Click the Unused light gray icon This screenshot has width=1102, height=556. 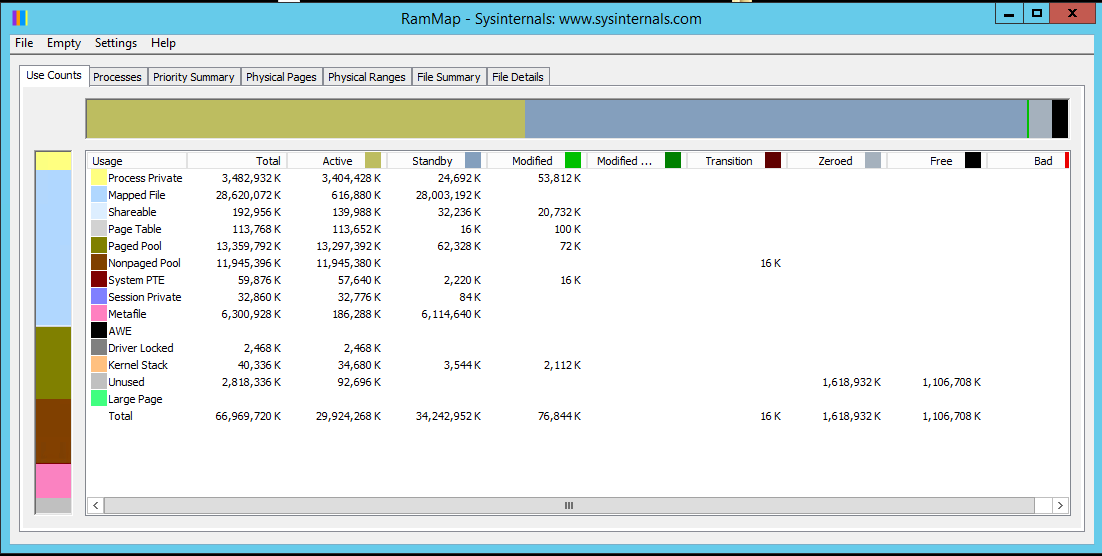[98, 382]
